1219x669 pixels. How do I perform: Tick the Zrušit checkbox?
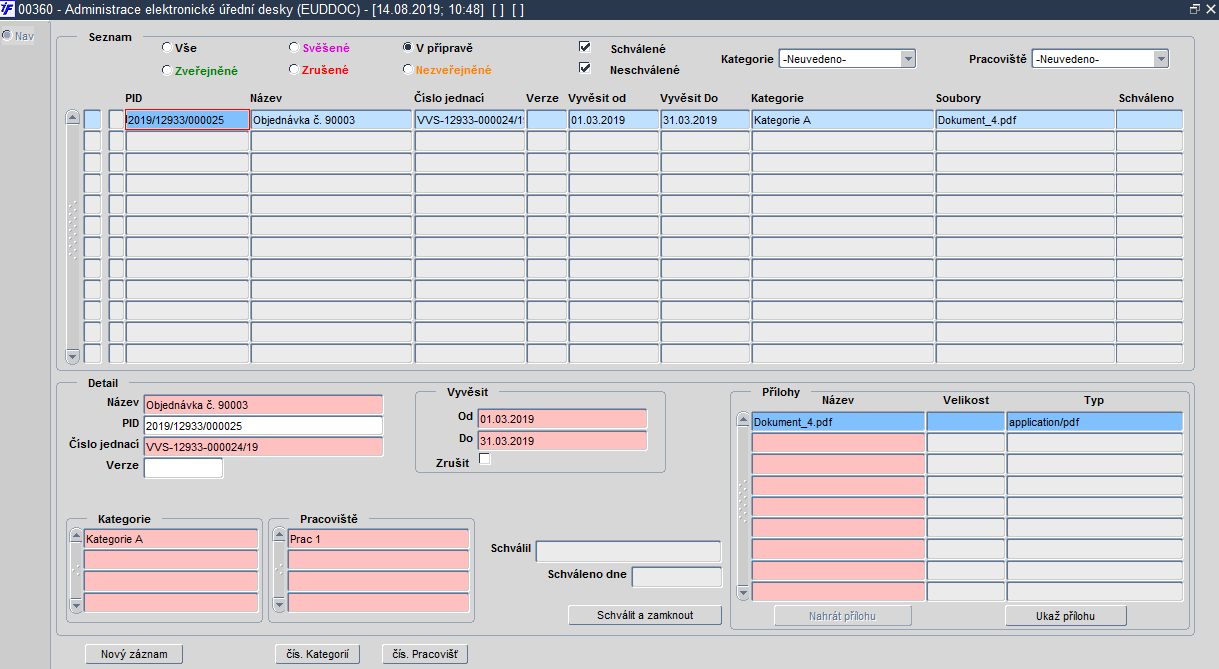tap(485, 459)
